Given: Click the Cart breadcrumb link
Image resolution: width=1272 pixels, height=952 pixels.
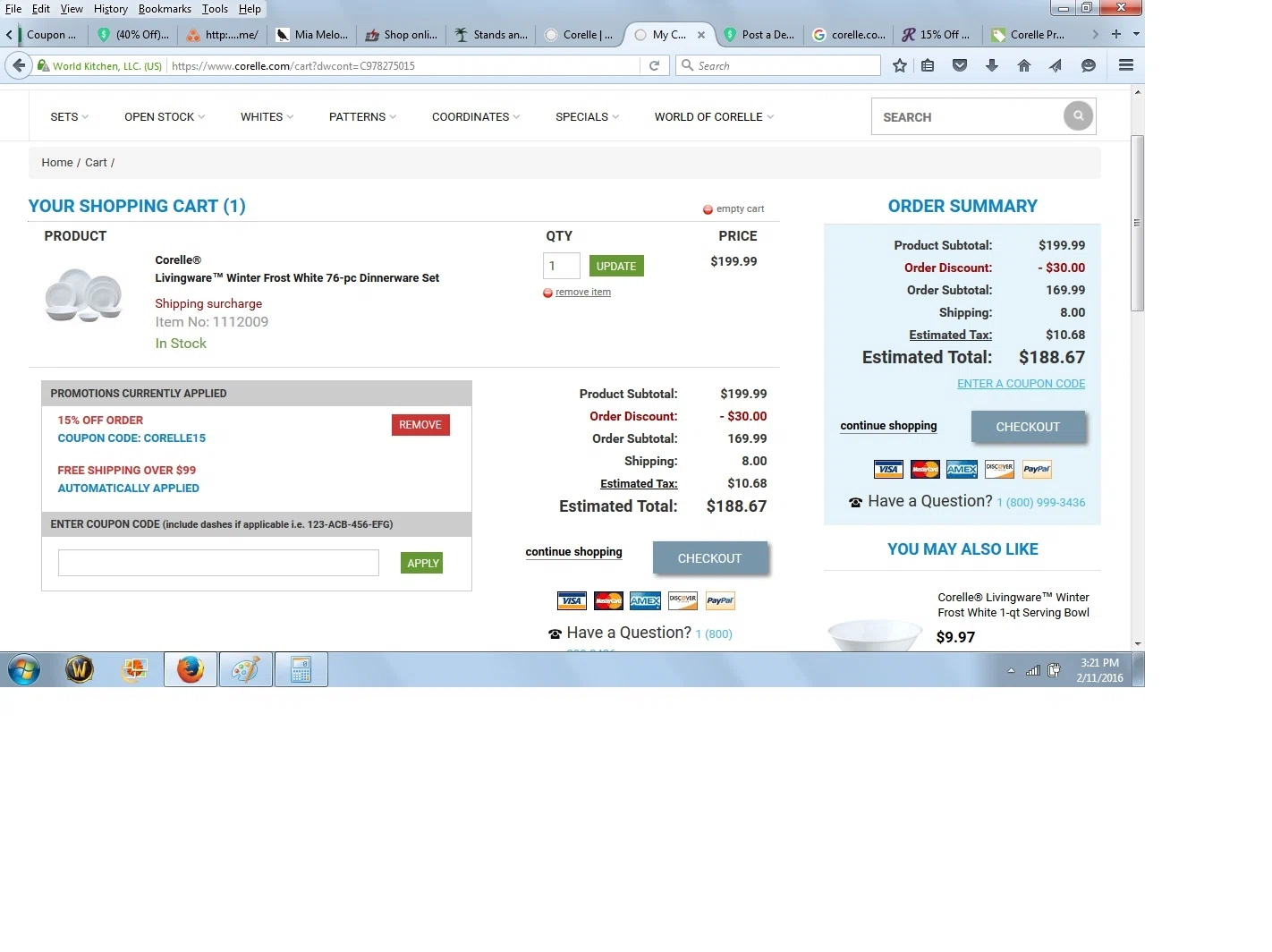Looking at the screenshot, I should click(x=96, y=163).
